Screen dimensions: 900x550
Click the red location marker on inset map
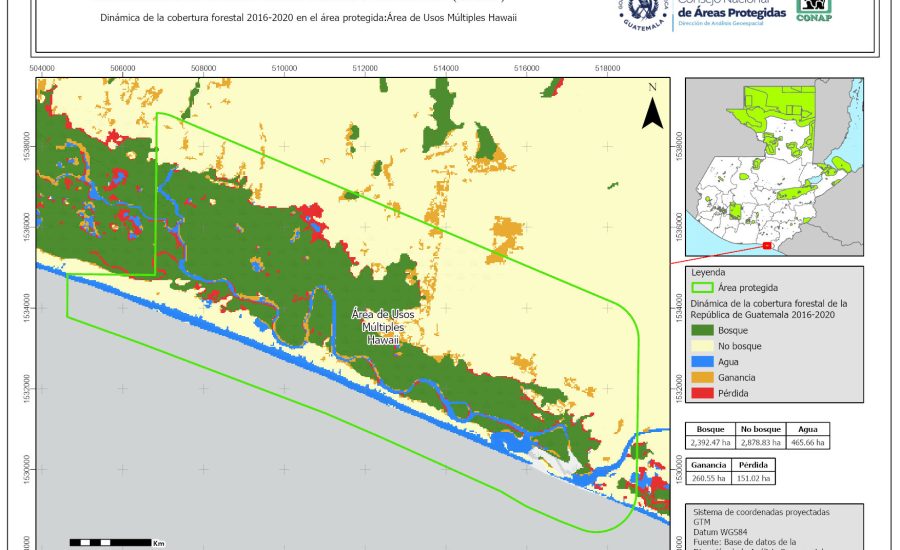point(767,245)
